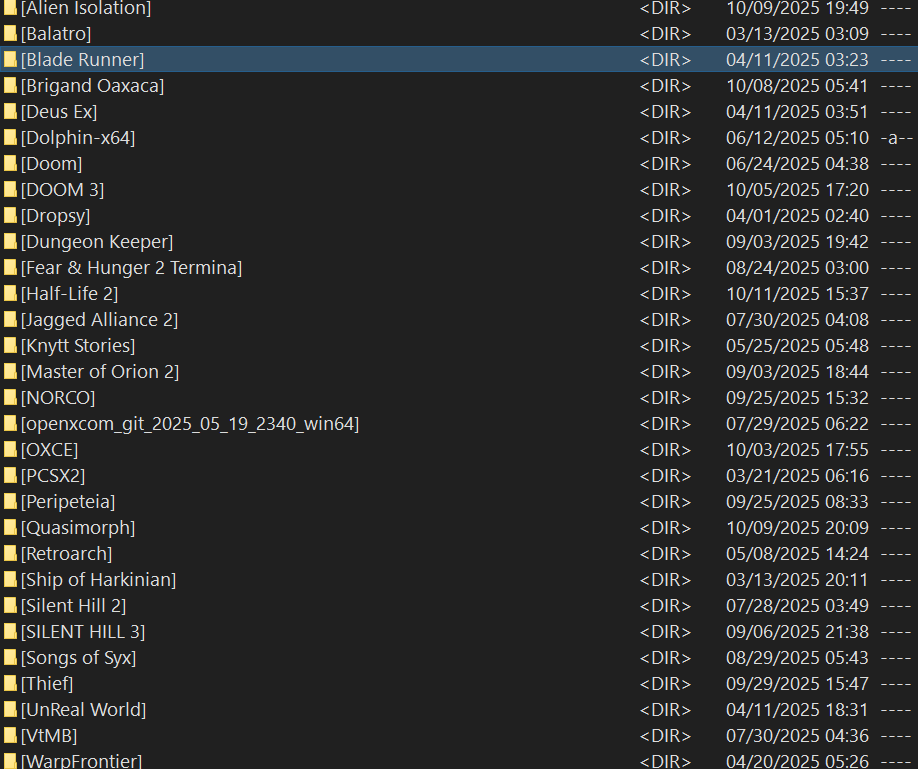Select the [Knytt Stories] folder name
Image resolution: width=918 pixels, height=769 pixels.
(x=78, y=346)
